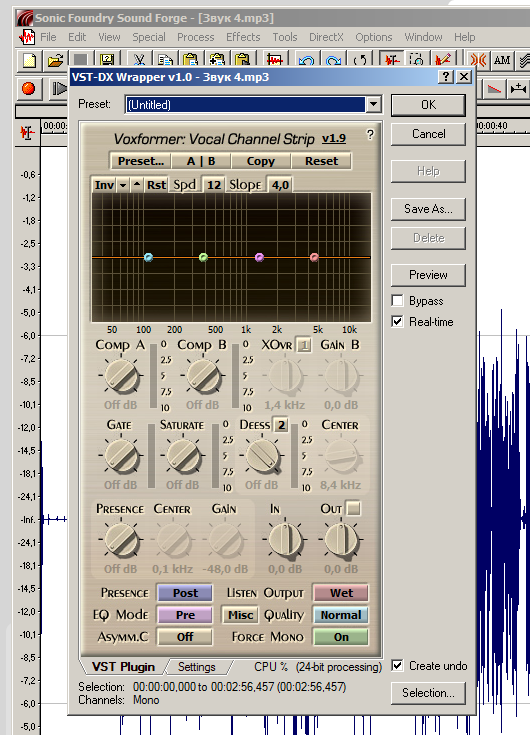Click the Spd value 12
The image size is (530, 735).
[214, 185]
